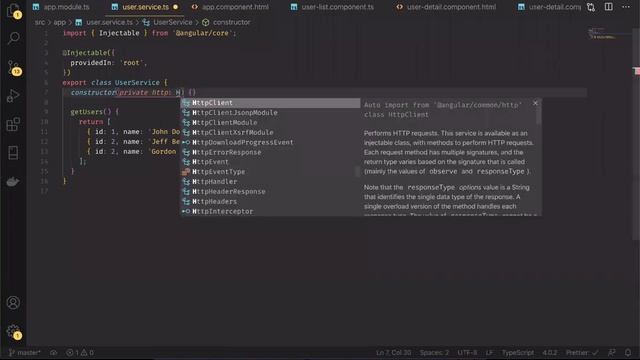Open the errors and warnings count
This screenshot has height=360, width=640.
click(x=80, y=353)
